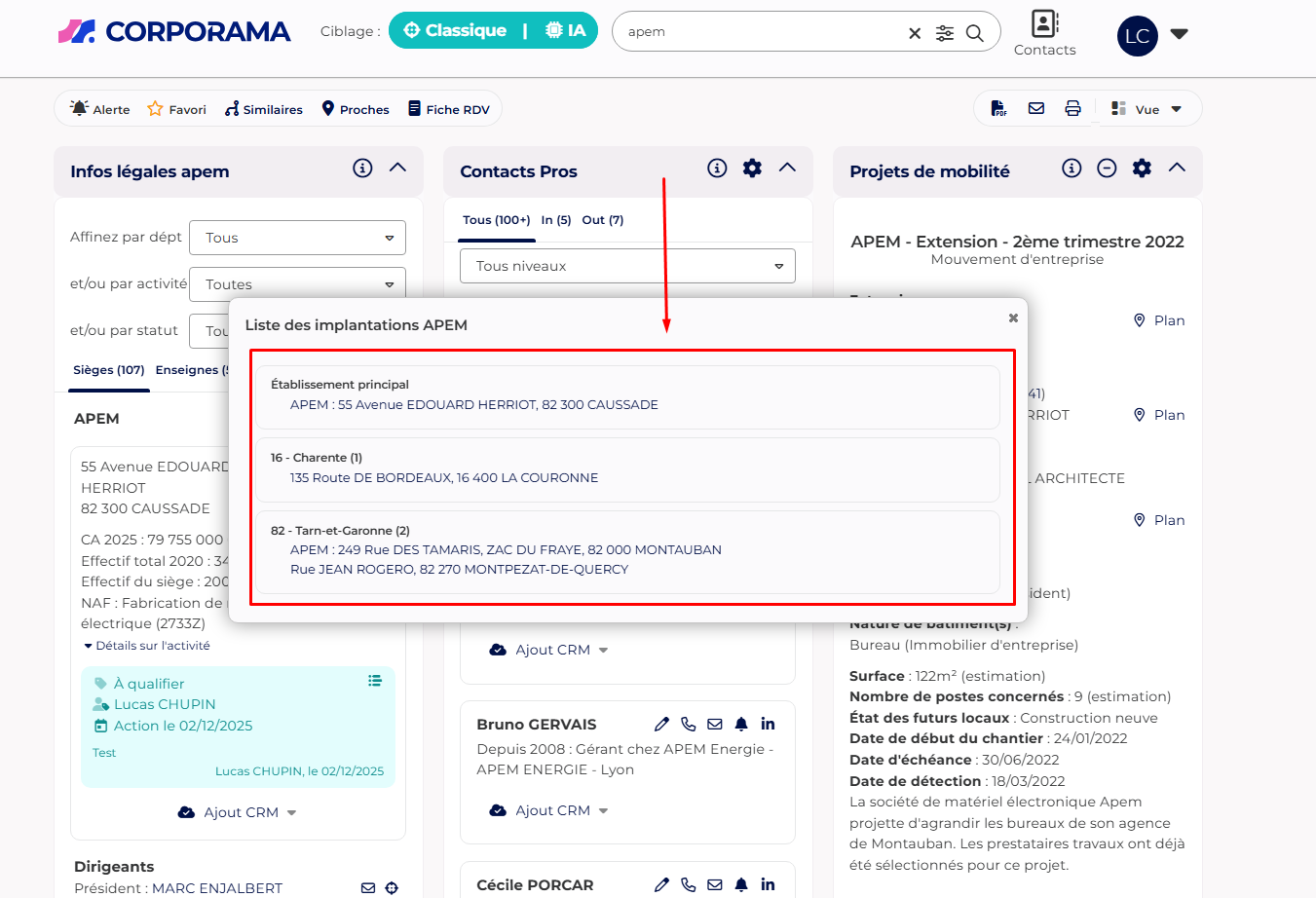Click the minus icon in Projets de mobilité
The width and height of the screenshot is (1316, 898).
1107,168
